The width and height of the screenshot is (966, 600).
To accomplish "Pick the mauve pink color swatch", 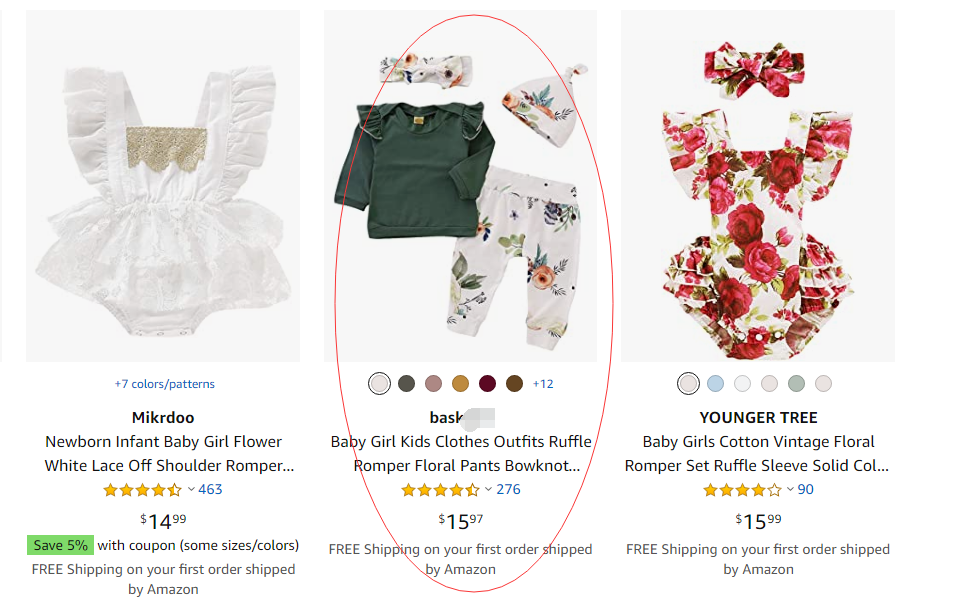I will click(433, 384).
